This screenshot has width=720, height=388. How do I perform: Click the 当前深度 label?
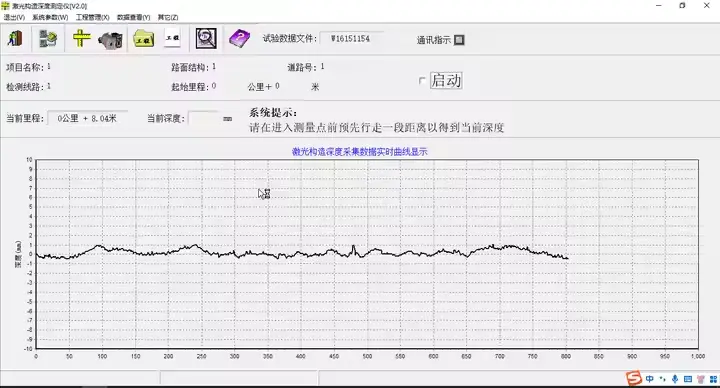pyautogui.click(x=166, y=118)
